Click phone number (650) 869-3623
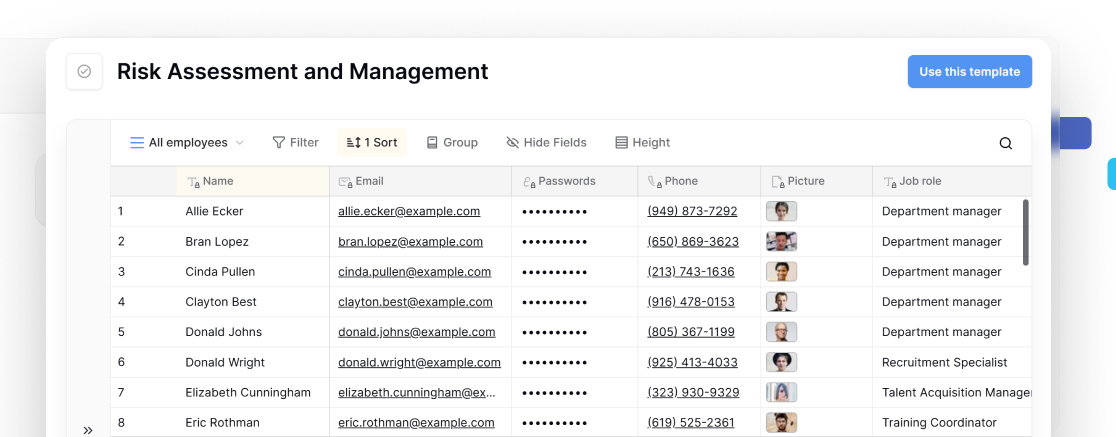Image resolution: width=1116 pixels, height=437 pixels. pyautogui.click(x=693, y=241)
